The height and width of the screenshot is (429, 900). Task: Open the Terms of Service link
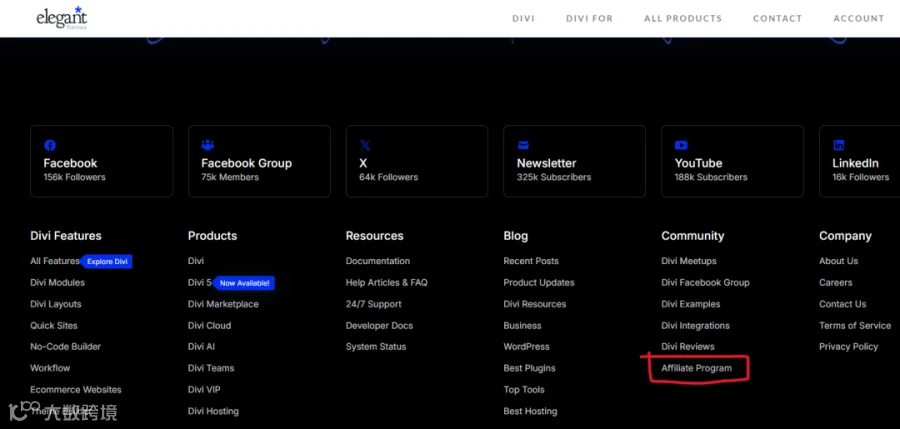(x=855, y=325)
